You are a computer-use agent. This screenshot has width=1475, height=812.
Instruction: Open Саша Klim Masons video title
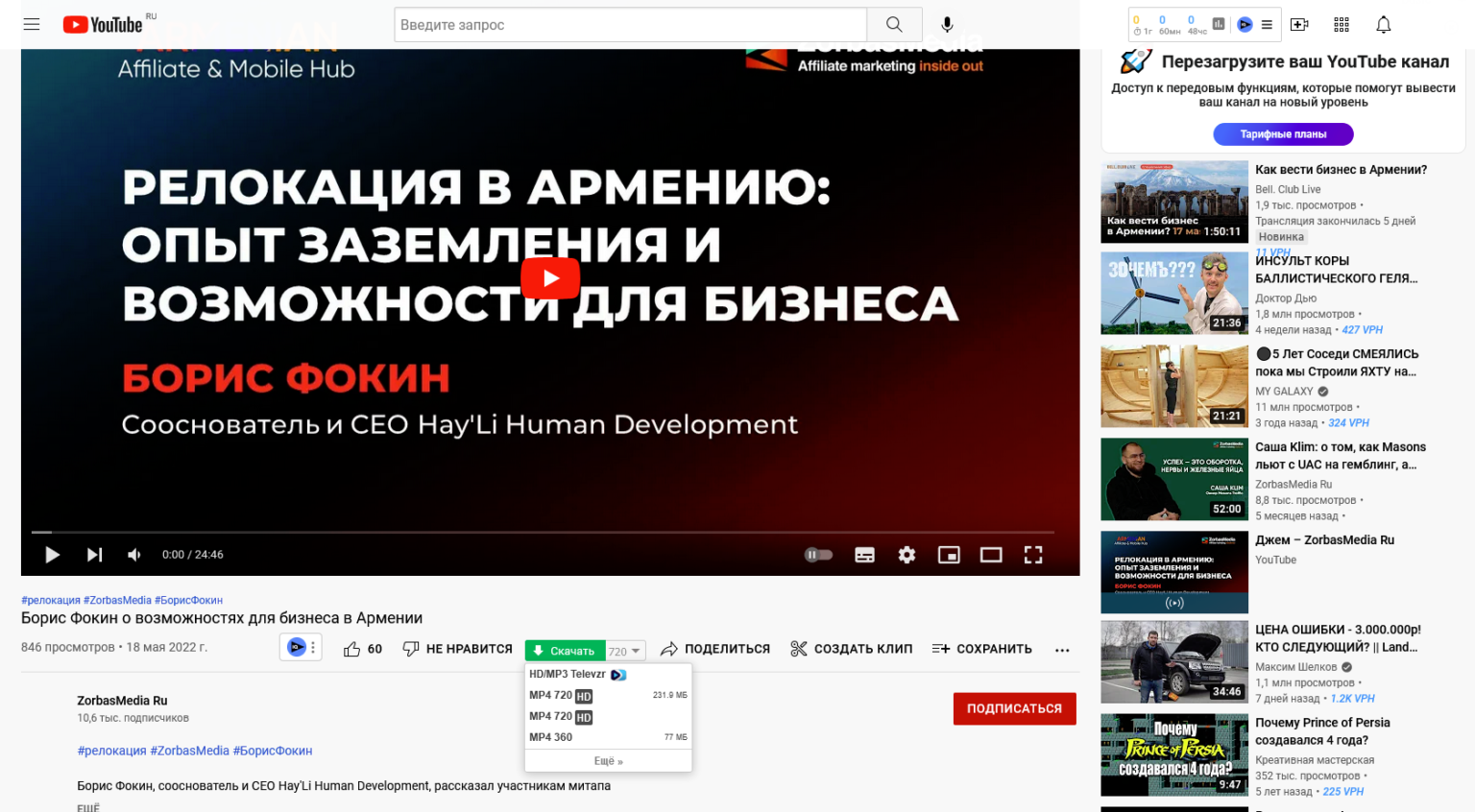(1341, 456)
